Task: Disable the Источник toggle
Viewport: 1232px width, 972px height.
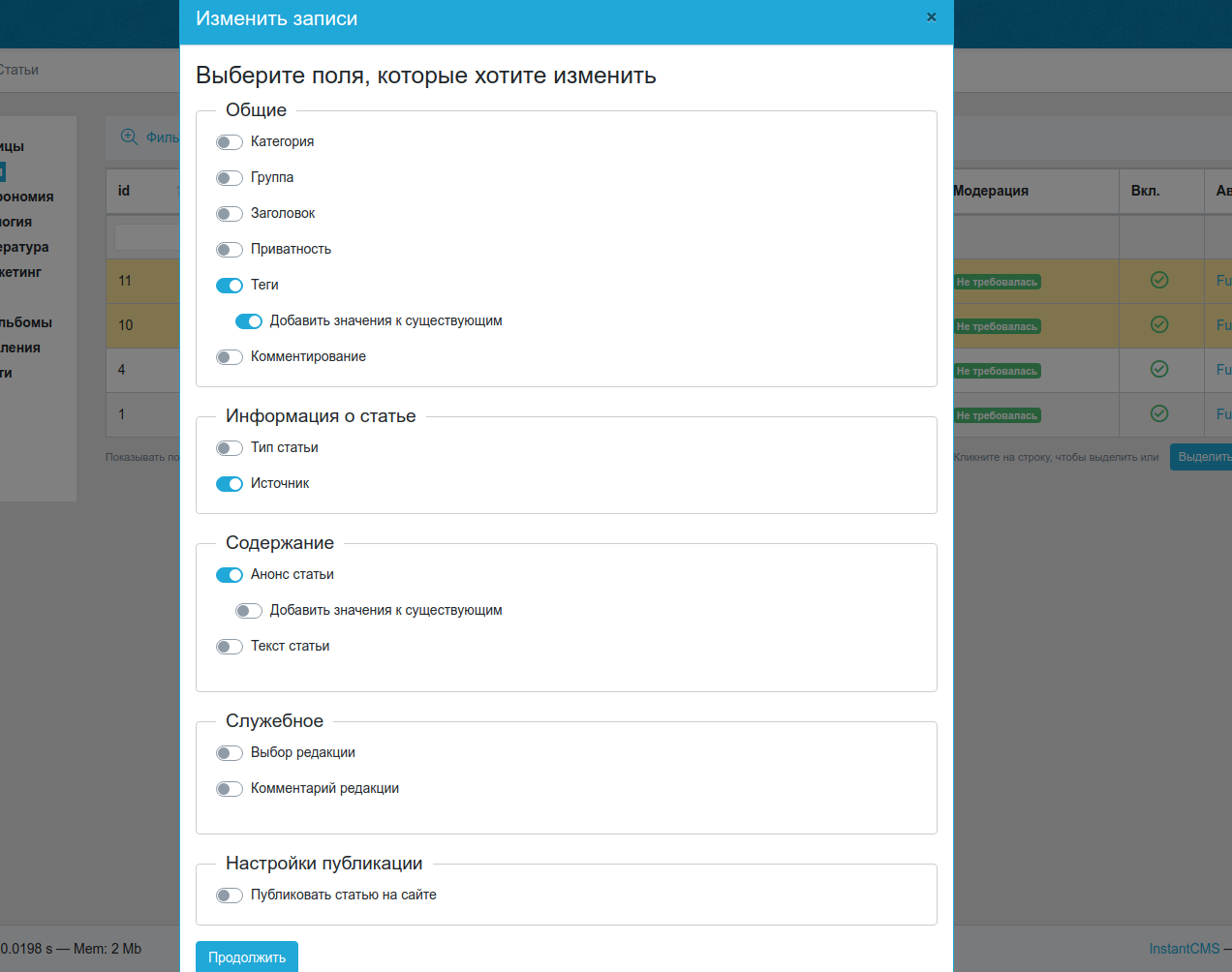Action: 230,483
